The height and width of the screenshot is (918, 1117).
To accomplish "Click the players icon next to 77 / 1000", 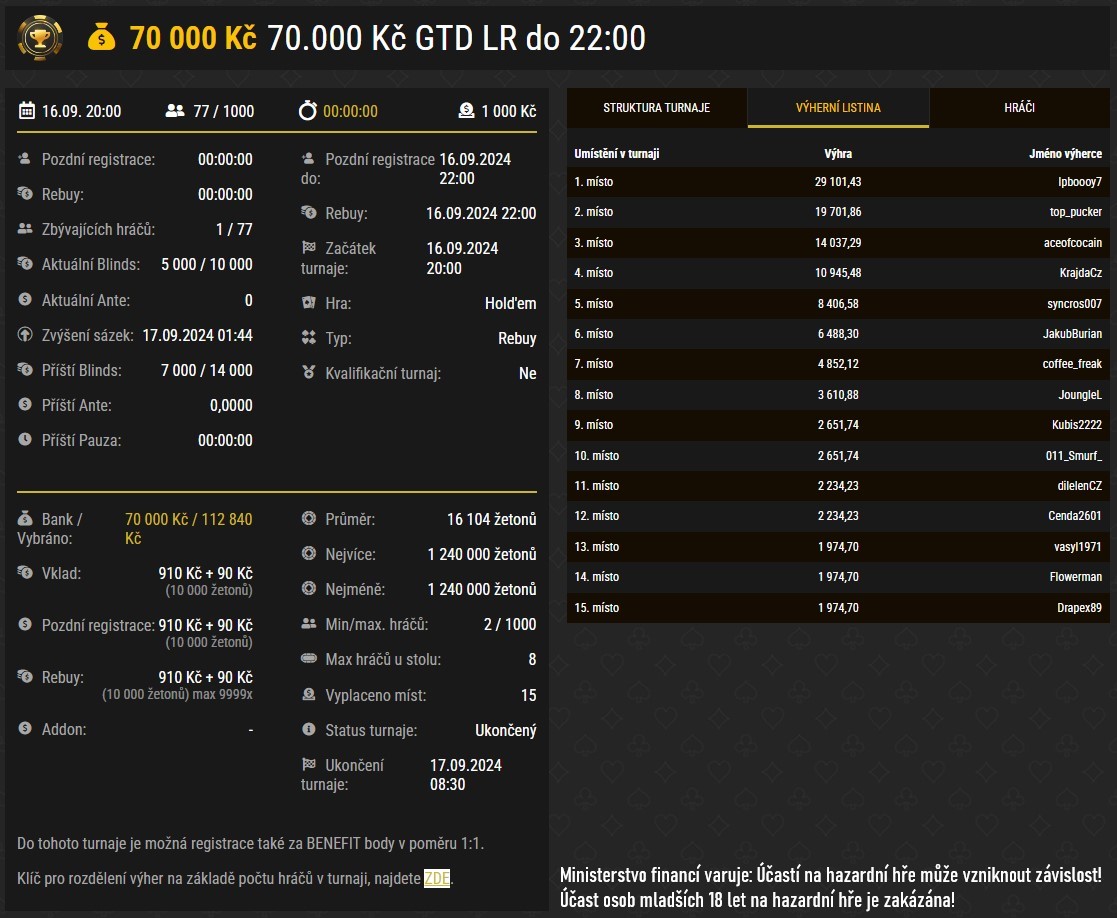I will (x=175, y=111).
